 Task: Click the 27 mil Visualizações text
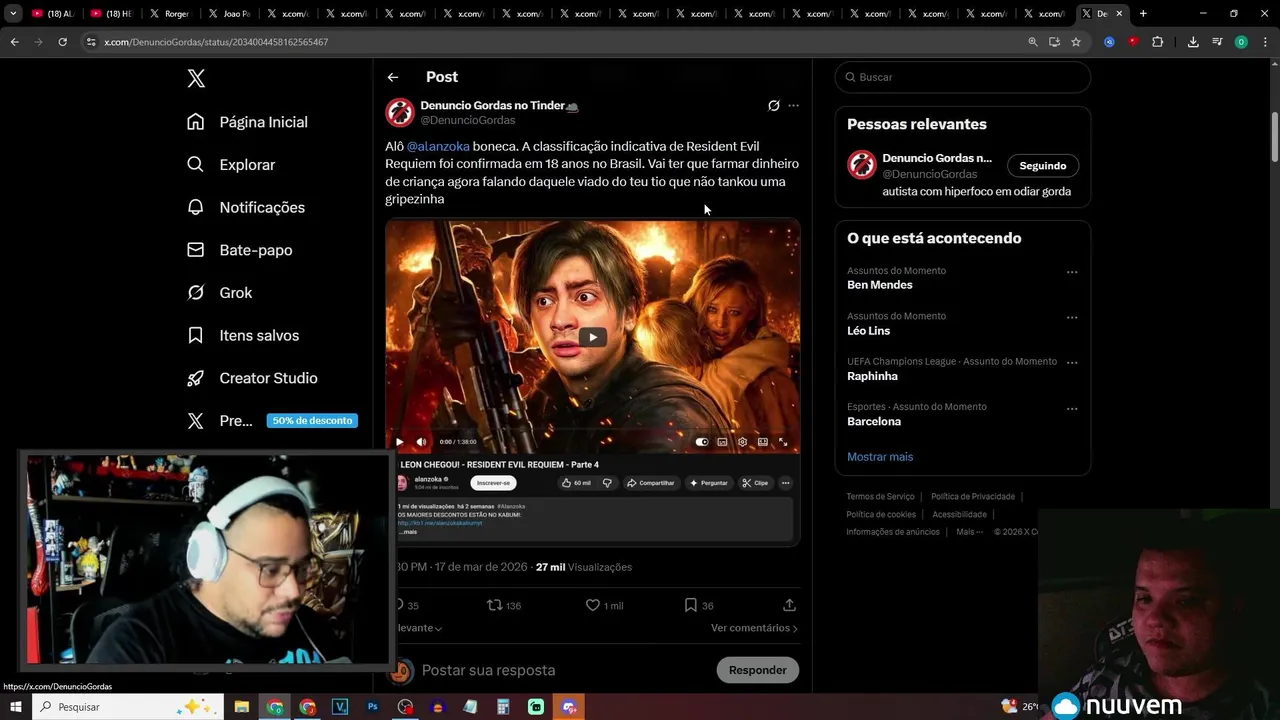[584, 567]
